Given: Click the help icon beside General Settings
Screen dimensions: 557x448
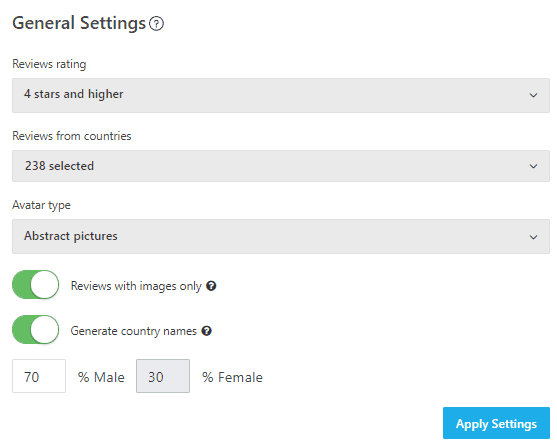Looking at the screenshot, I should click(156, 24).
